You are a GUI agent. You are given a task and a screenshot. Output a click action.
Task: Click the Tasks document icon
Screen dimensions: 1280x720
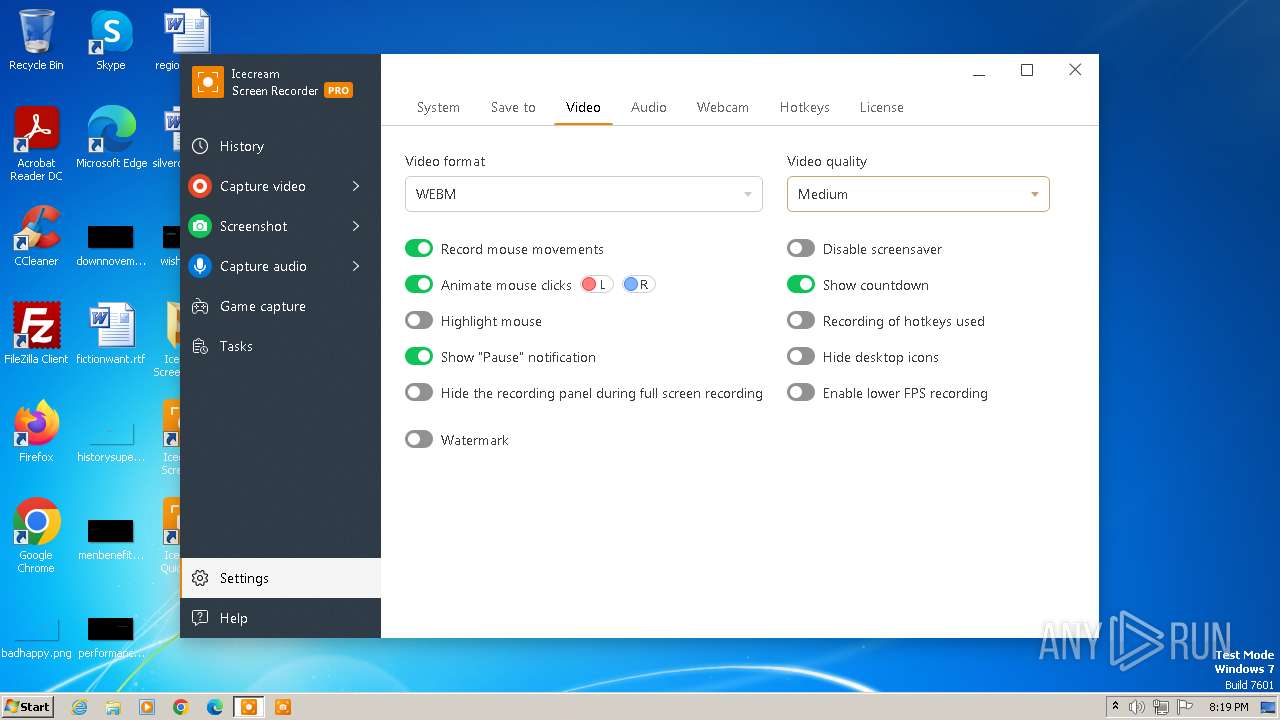coord(200,346)
